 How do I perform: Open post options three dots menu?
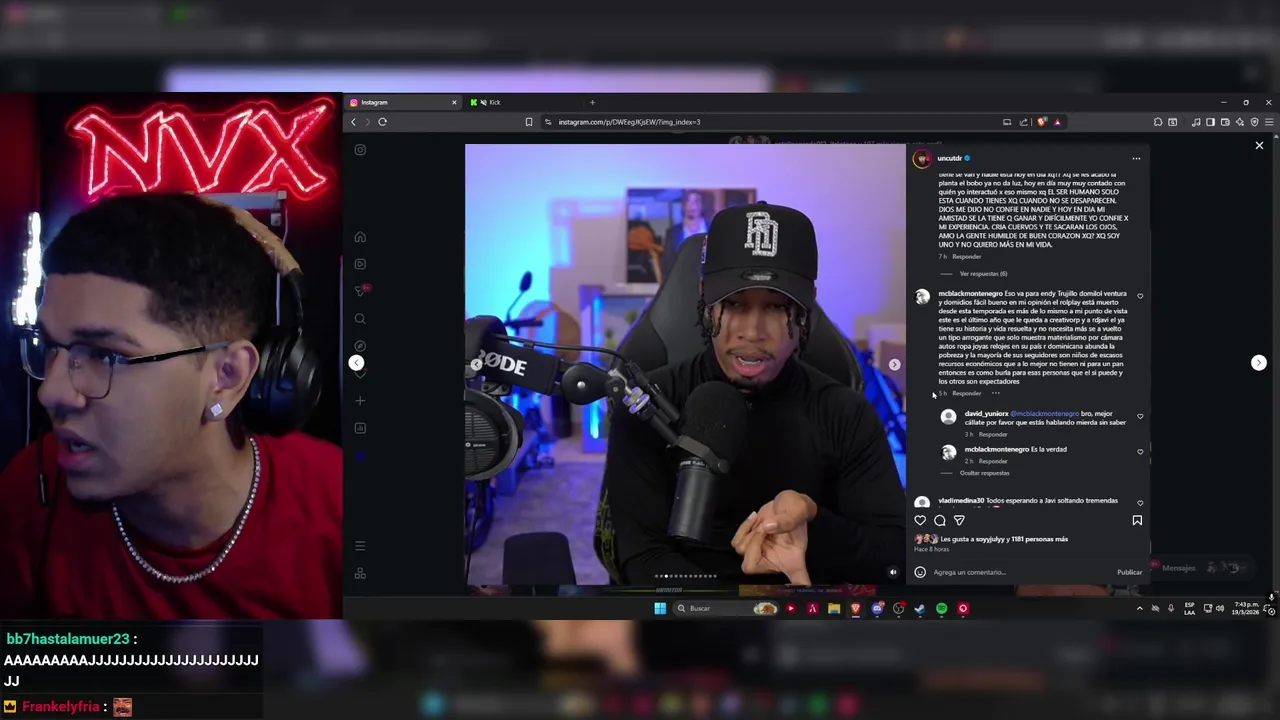(x=1136, y=159)
